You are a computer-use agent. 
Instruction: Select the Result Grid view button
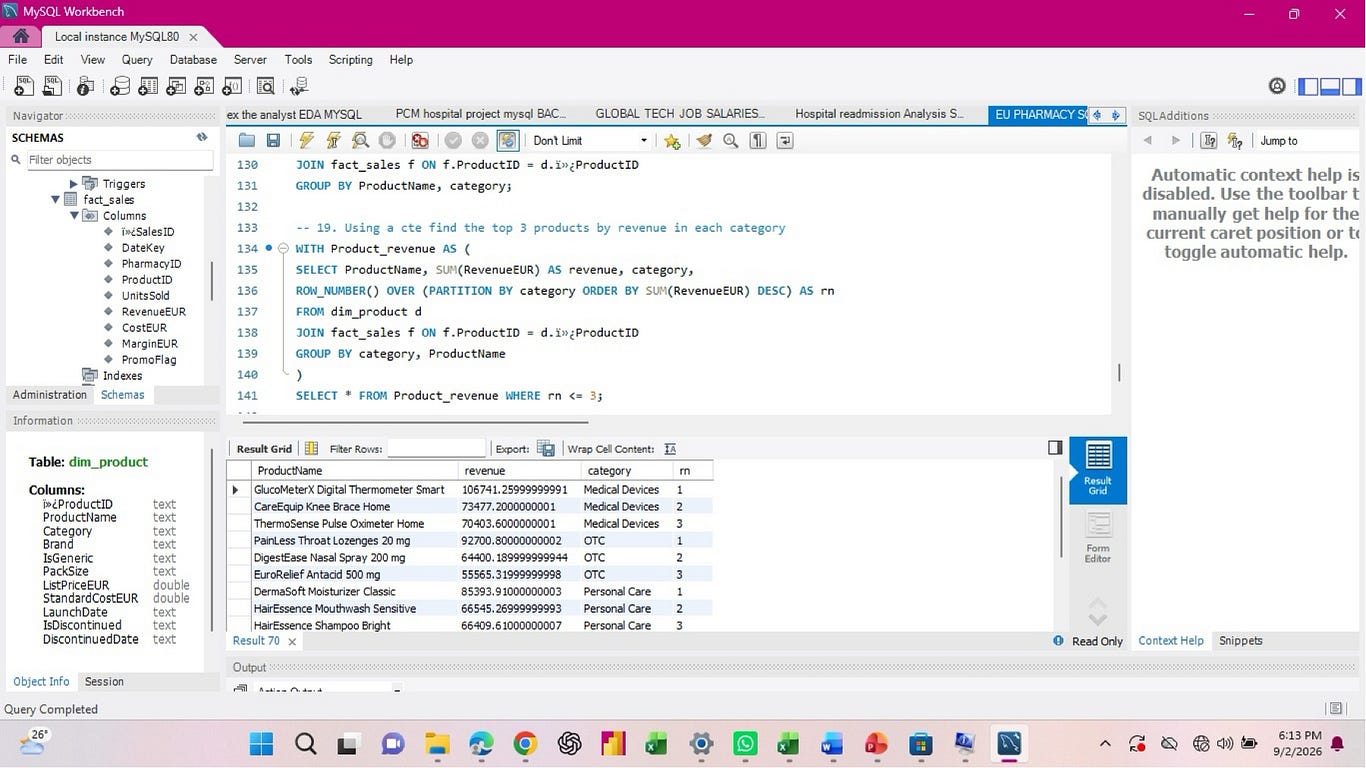(1098, 470)
